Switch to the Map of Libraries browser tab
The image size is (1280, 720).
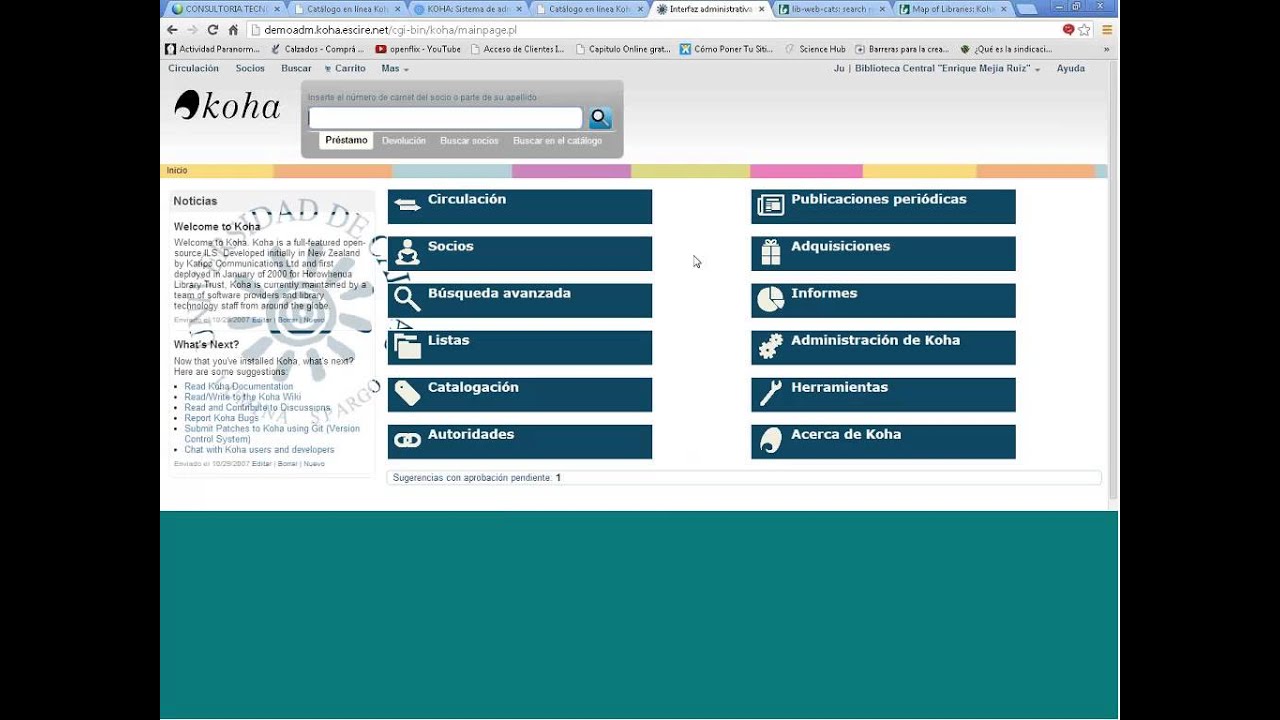pos(953,9)
